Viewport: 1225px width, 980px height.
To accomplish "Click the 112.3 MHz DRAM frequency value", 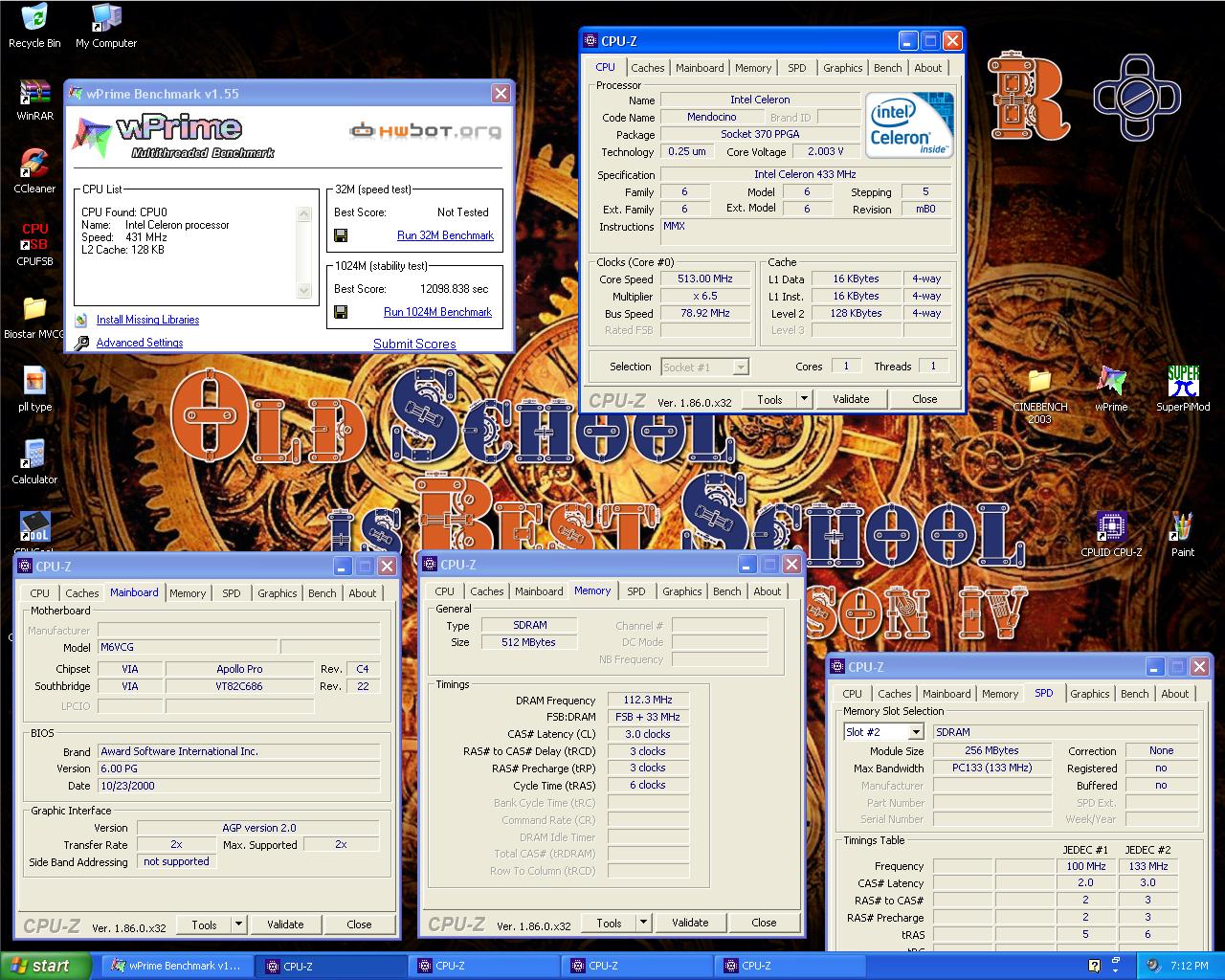I will tap(648, 700).
